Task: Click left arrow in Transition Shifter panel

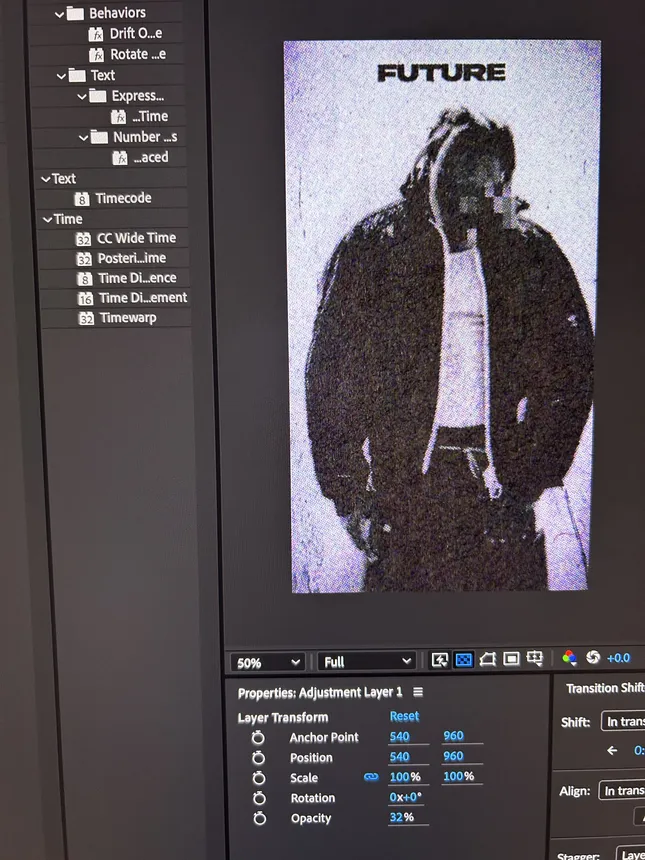Action: [612, 750]
